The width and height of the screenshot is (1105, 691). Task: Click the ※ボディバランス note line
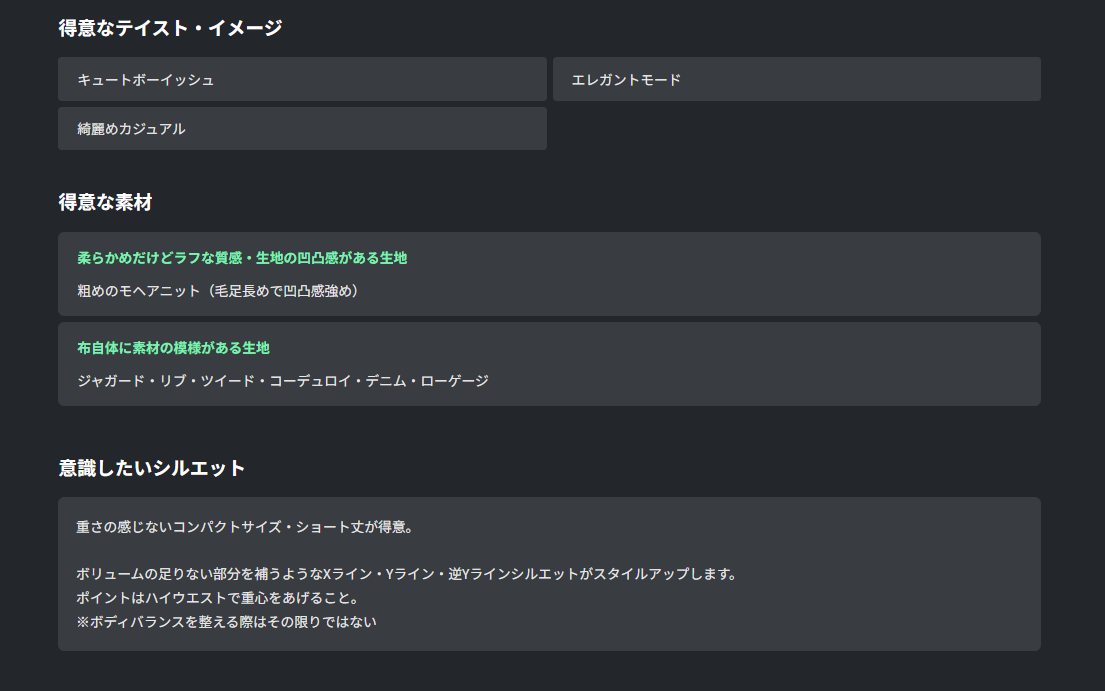(226, 622)
